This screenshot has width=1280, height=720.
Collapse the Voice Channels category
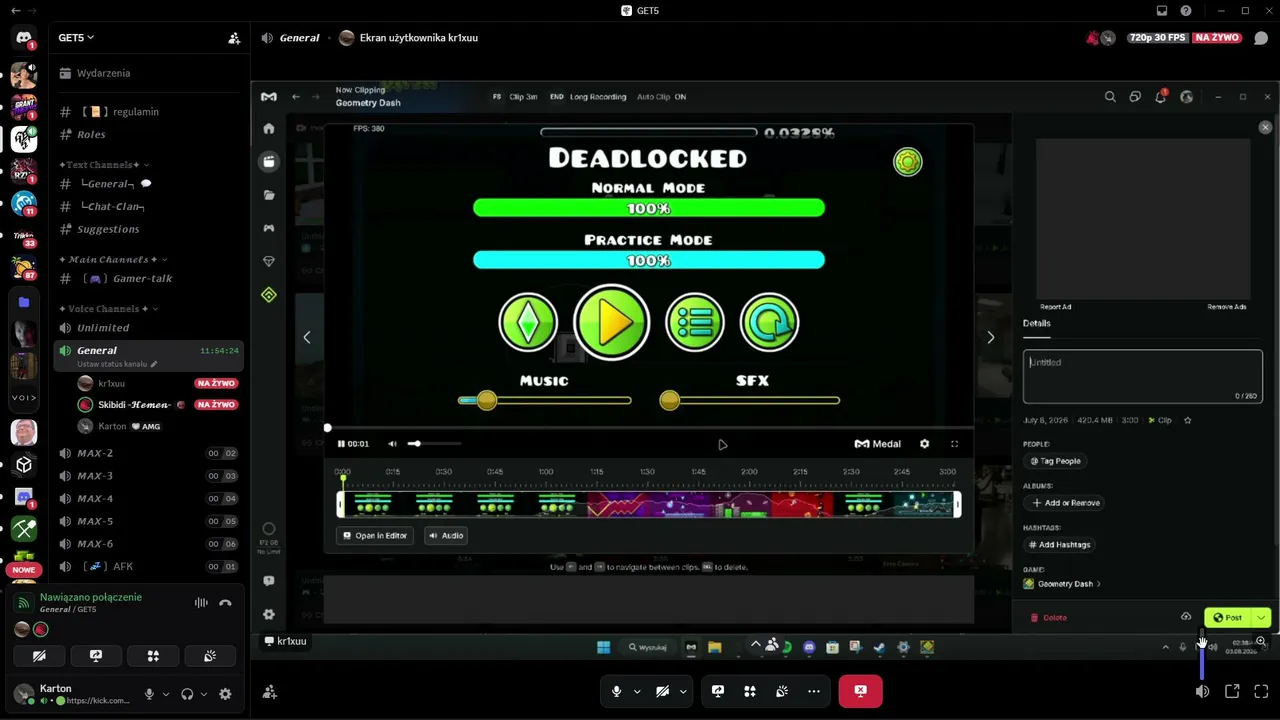(109, 309)
